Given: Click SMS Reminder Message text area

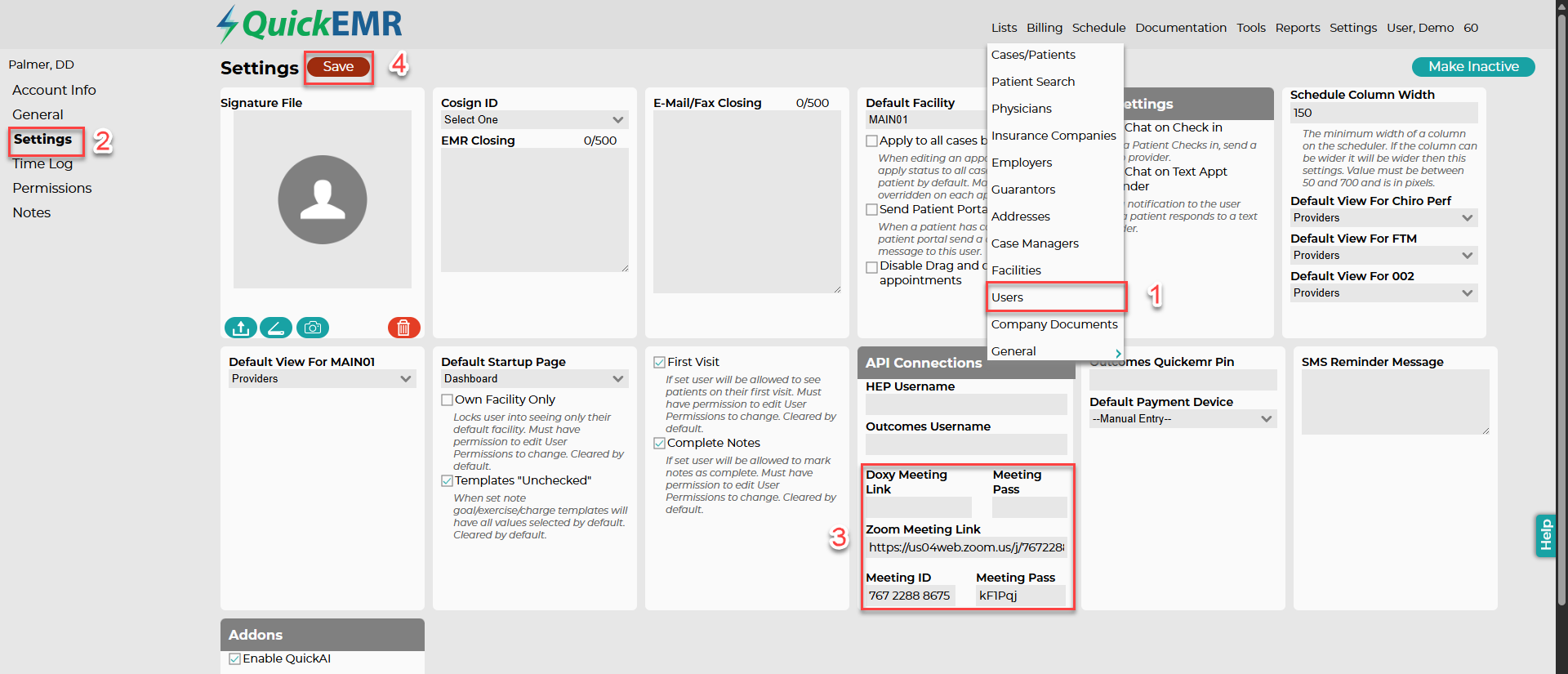Looking at the screenshot, I should click(1396, 402).
